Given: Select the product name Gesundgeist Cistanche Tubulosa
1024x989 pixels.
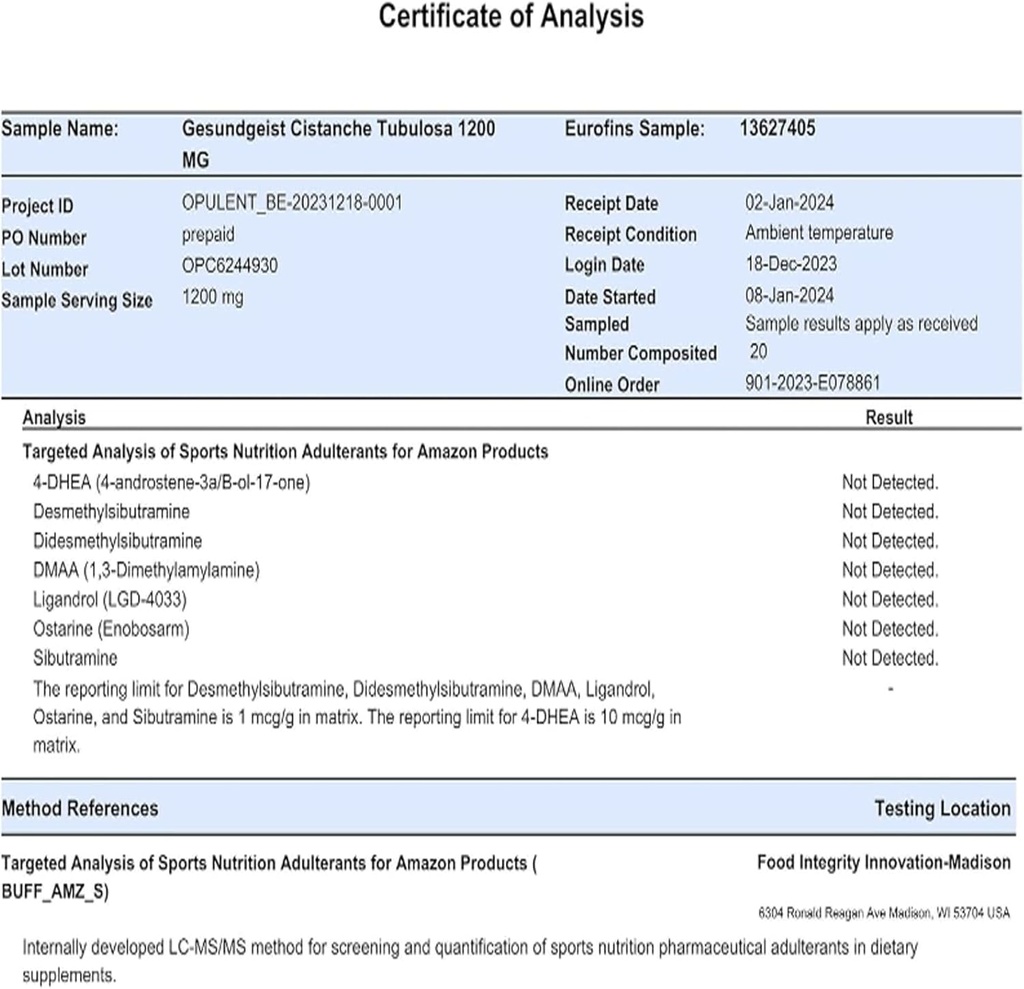Looking at the screenshot, I should (x=338, y=129).
